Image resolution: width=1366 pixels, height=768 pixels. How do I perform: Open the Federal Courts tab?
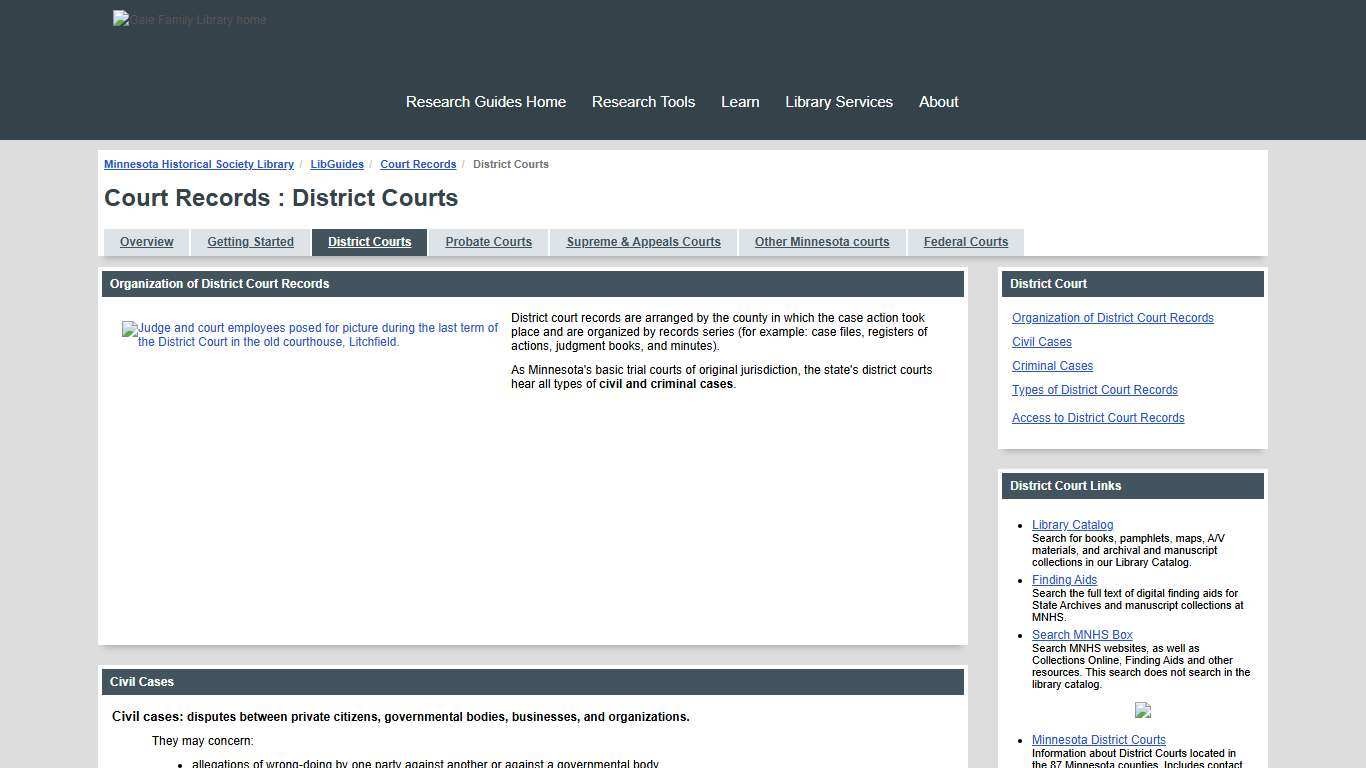click(965, 241)
